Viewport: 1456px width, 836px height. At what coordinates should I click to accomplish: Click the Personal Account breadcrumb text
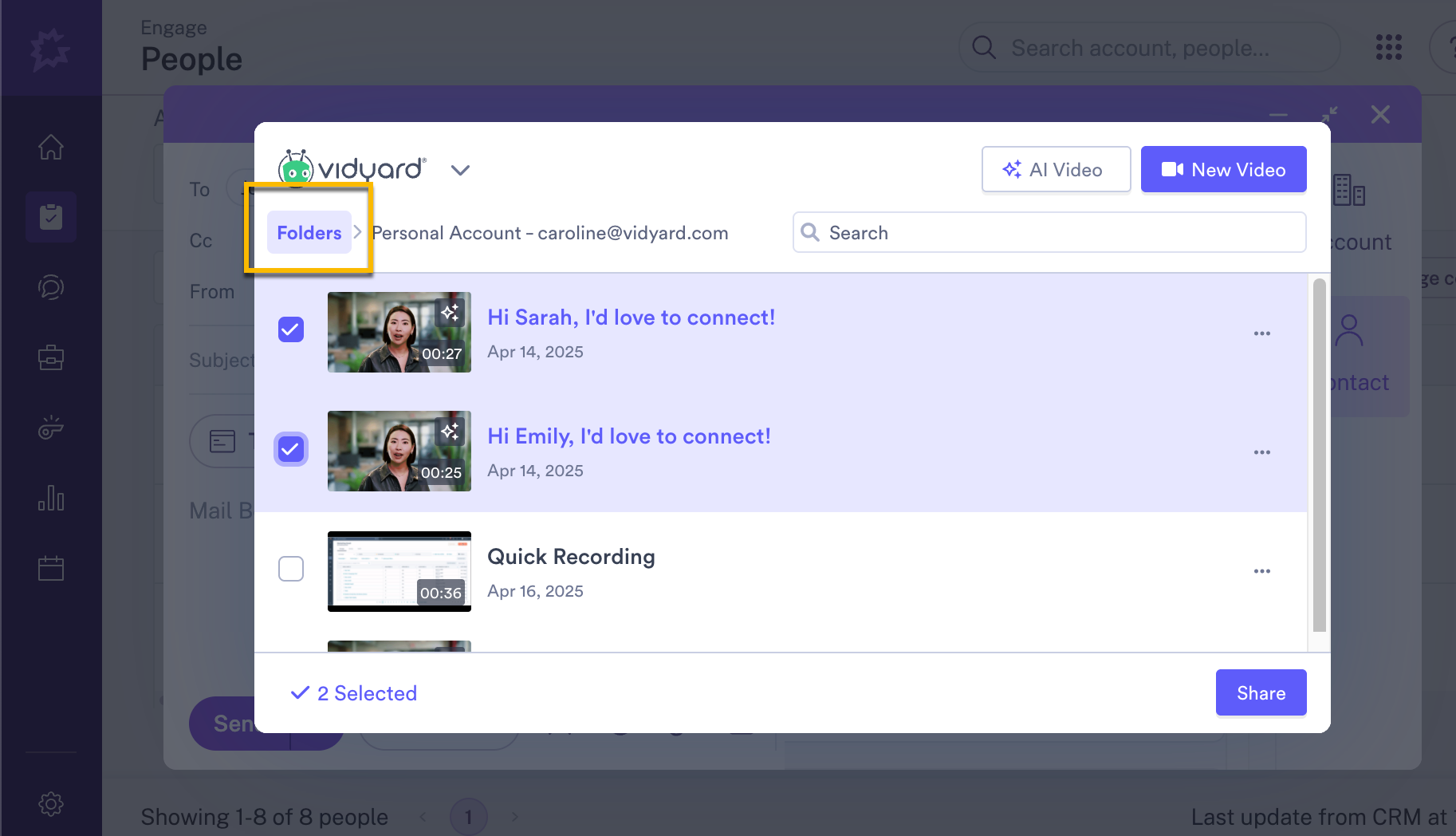click(x=549, y=233)
